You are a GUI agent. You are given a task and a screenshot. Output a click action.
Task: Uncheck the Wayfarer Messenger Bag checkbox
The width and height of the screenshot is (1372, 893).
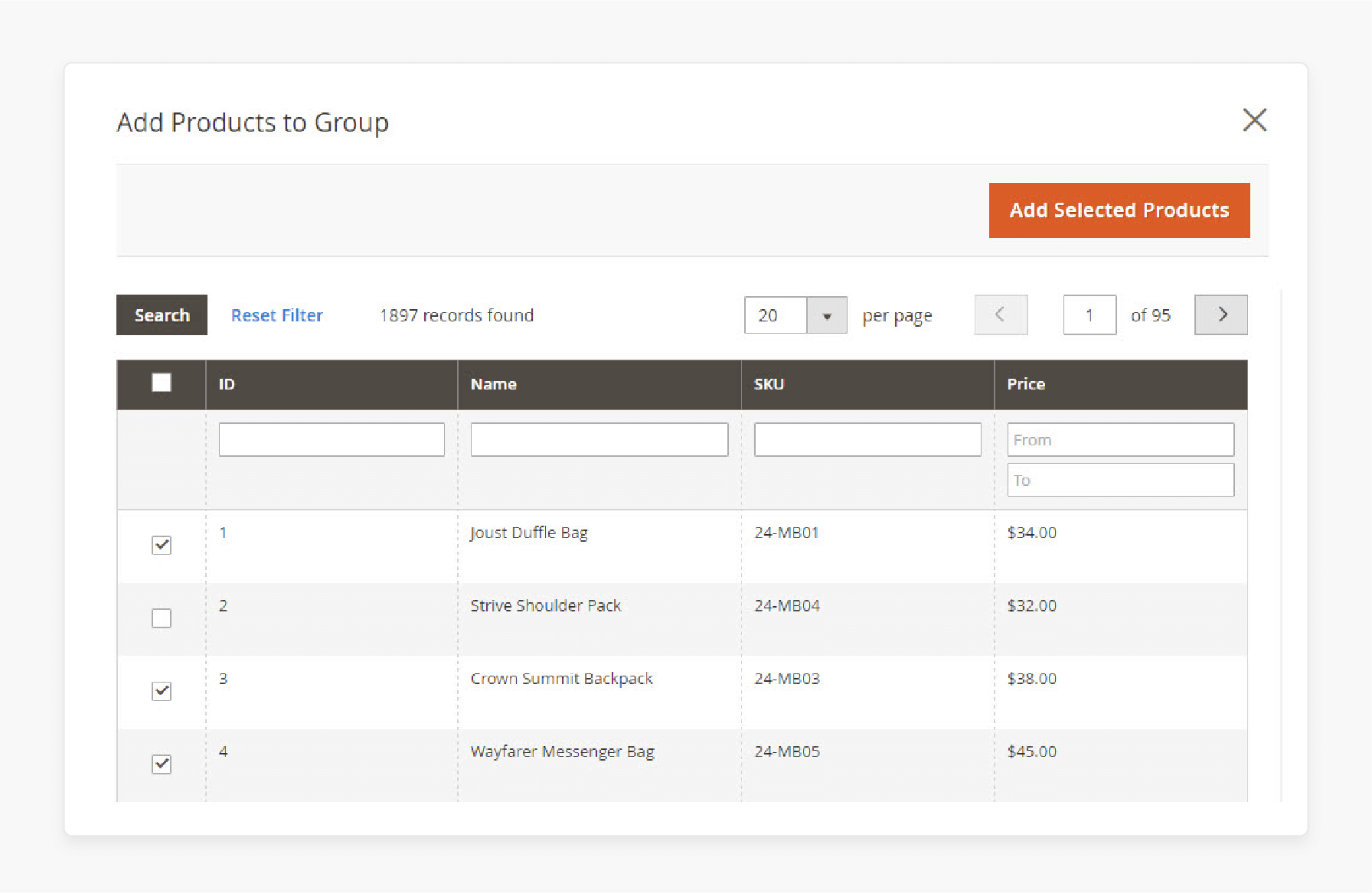162,764
